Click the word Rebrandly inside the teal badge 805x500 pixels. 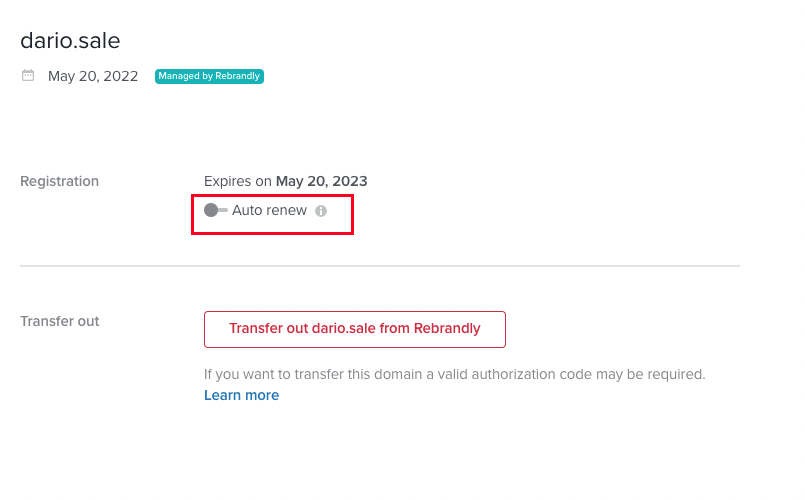point(237,76)
